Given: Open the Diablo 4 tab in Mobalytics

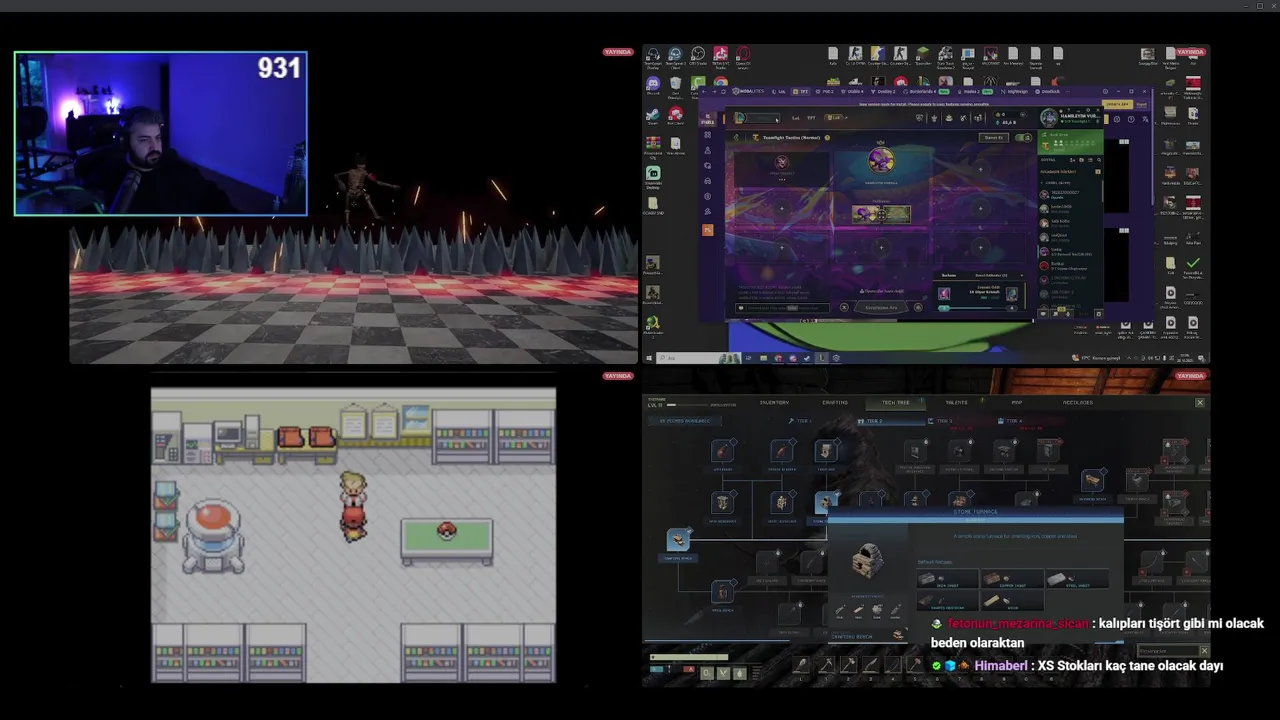Looking at the screenshot, I should point(852,92).
